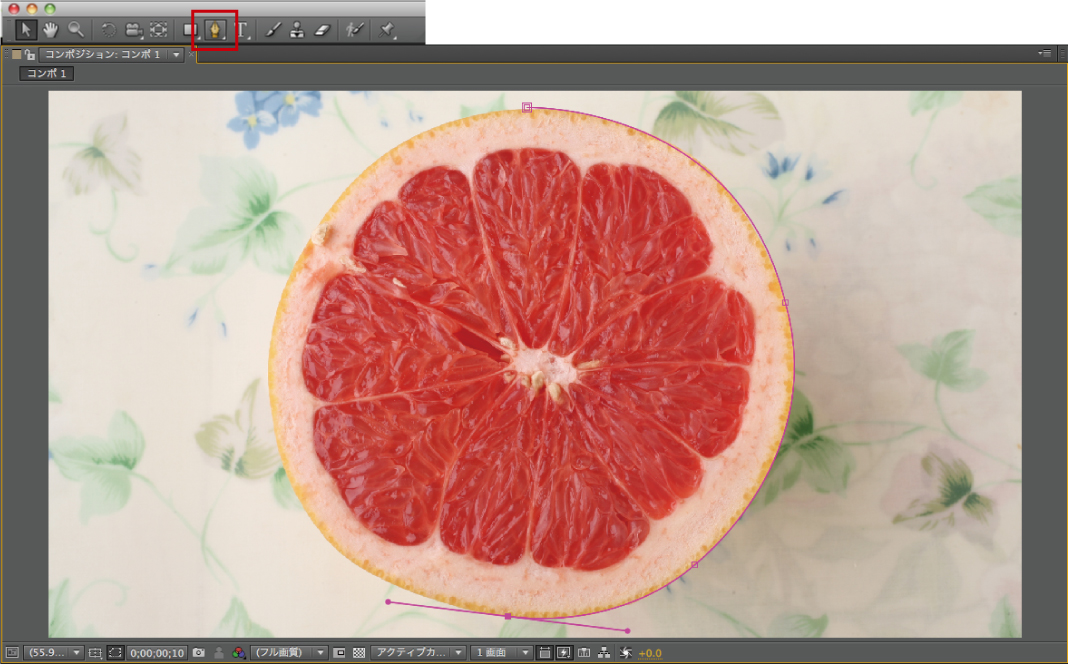Click the current time 0;00;00;10 display
Viewport: 1068px width, 664px height.
tap(157, 653)
